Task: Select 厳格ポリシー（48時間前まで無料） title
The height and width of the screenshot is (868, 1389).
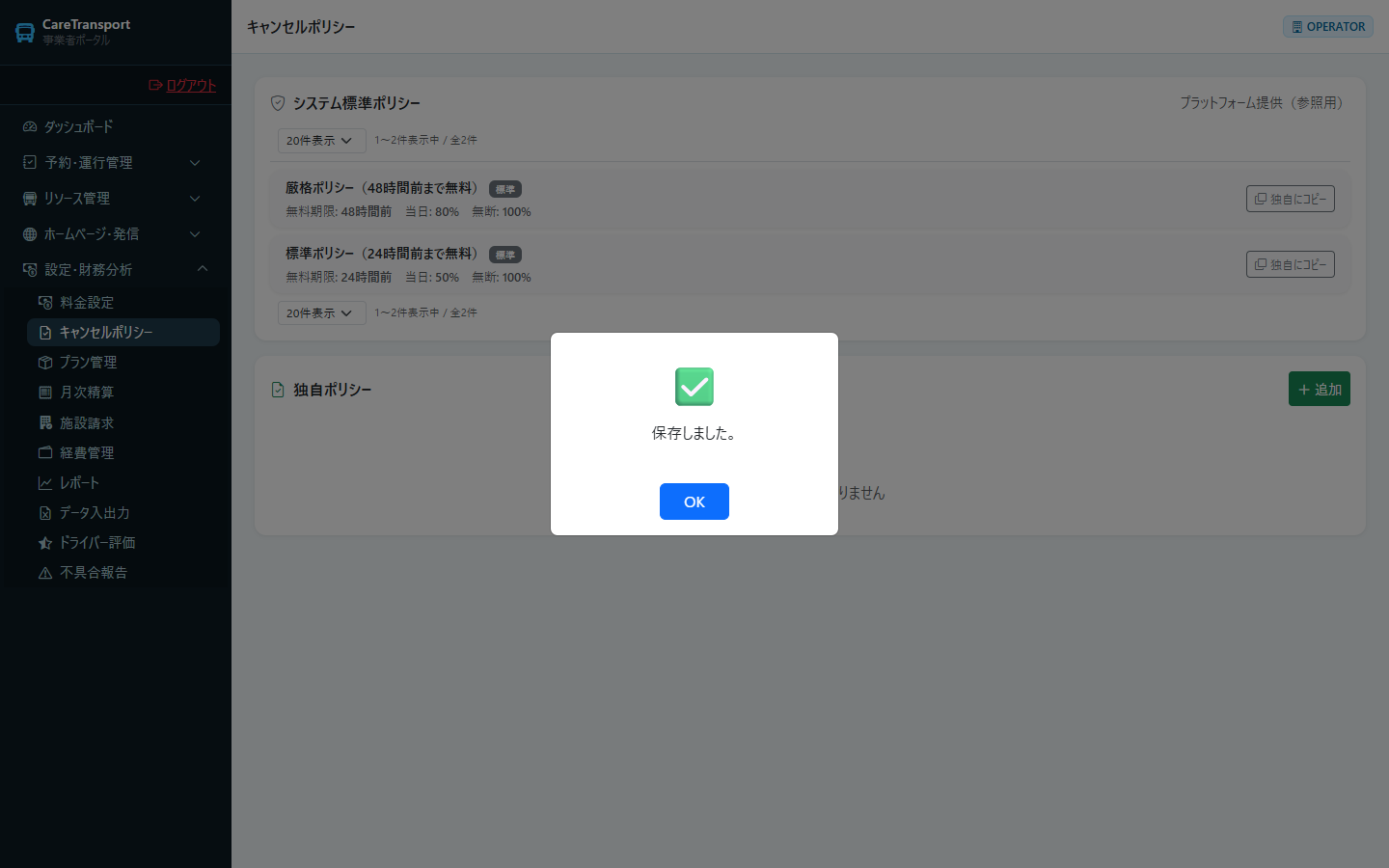Action: coord(384,188)
